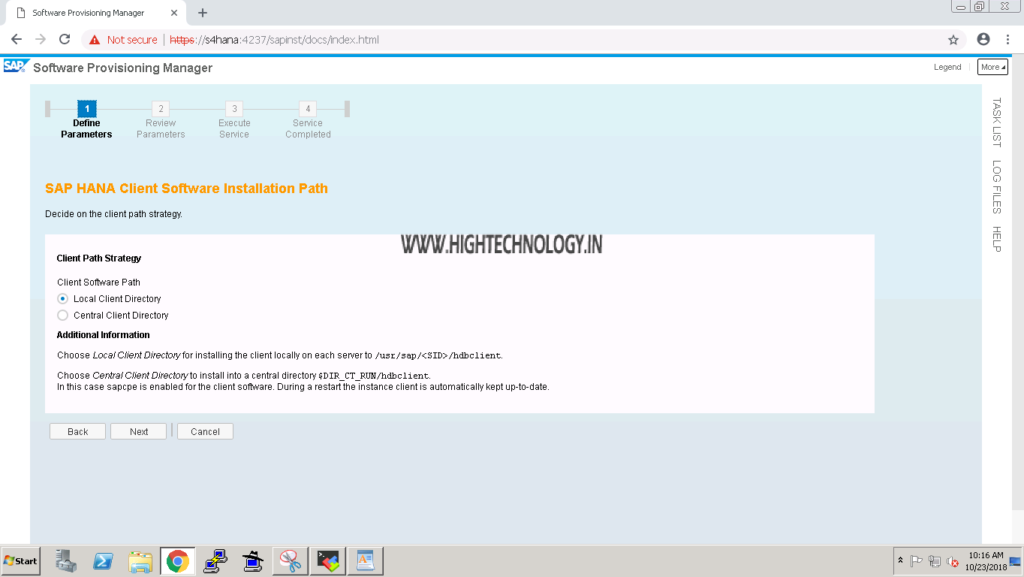Open the Legend link

pos(947,67)
